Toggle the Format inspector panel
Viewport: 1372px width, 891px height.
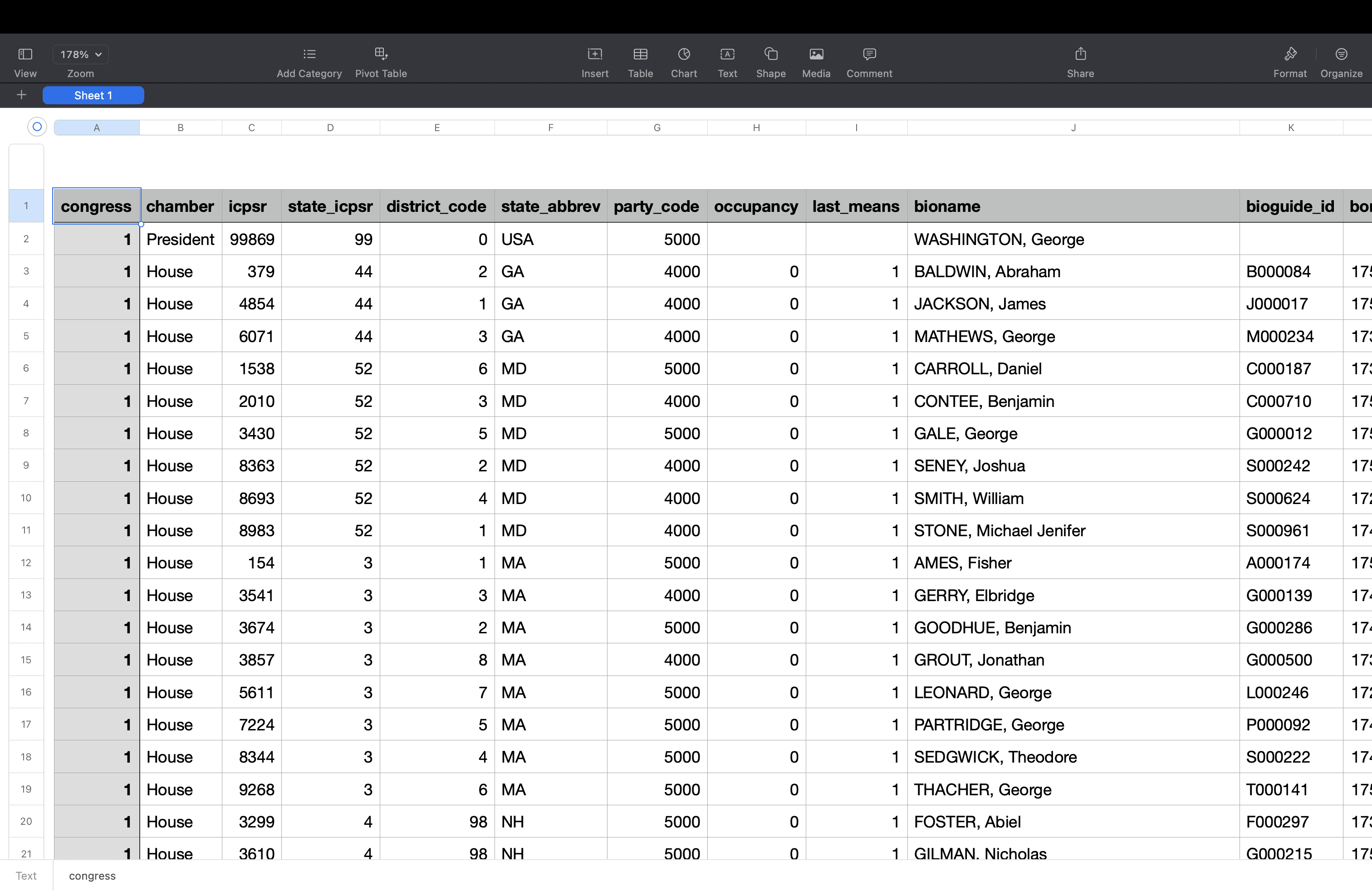1290,54
